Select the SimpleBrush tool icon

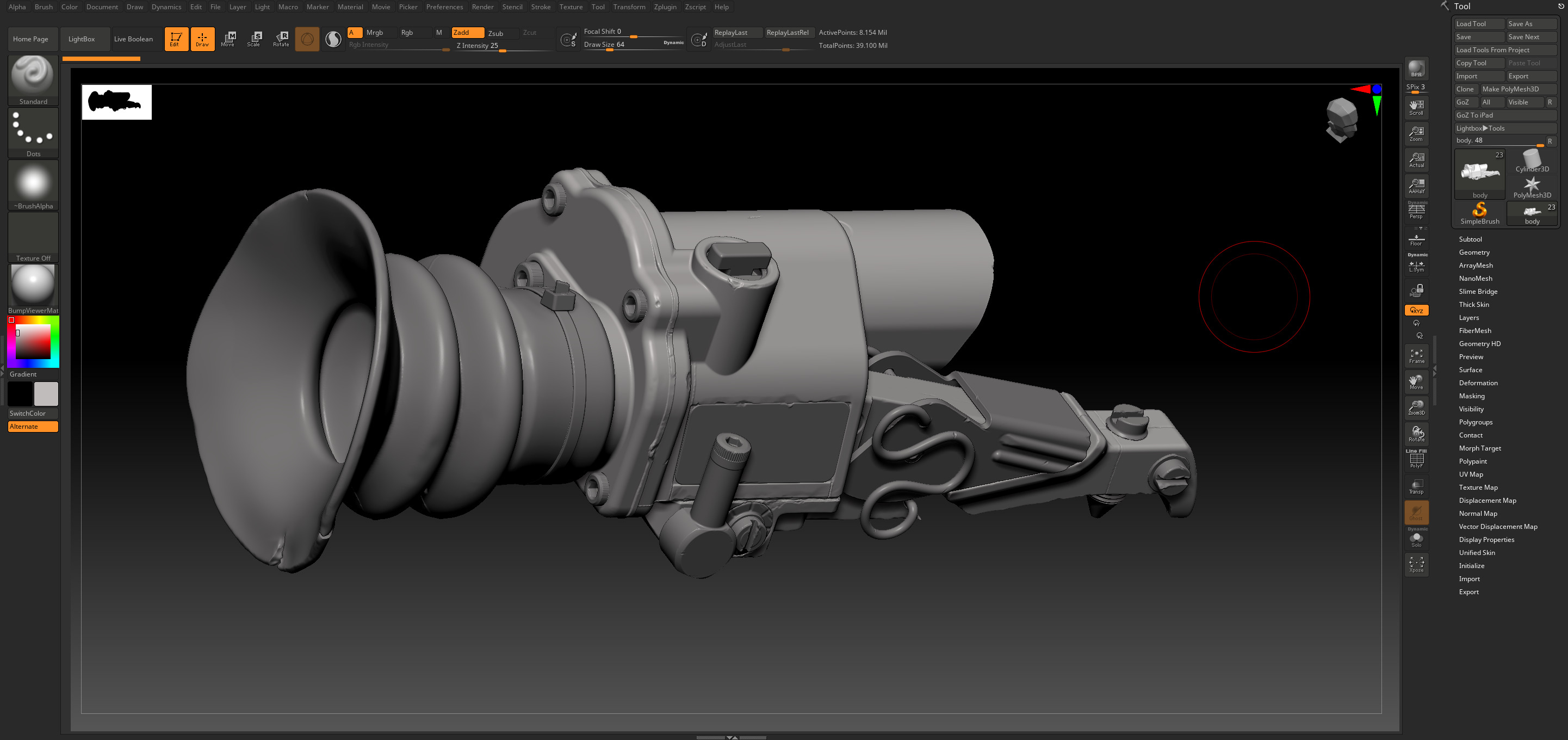[x=1479, y=213]
